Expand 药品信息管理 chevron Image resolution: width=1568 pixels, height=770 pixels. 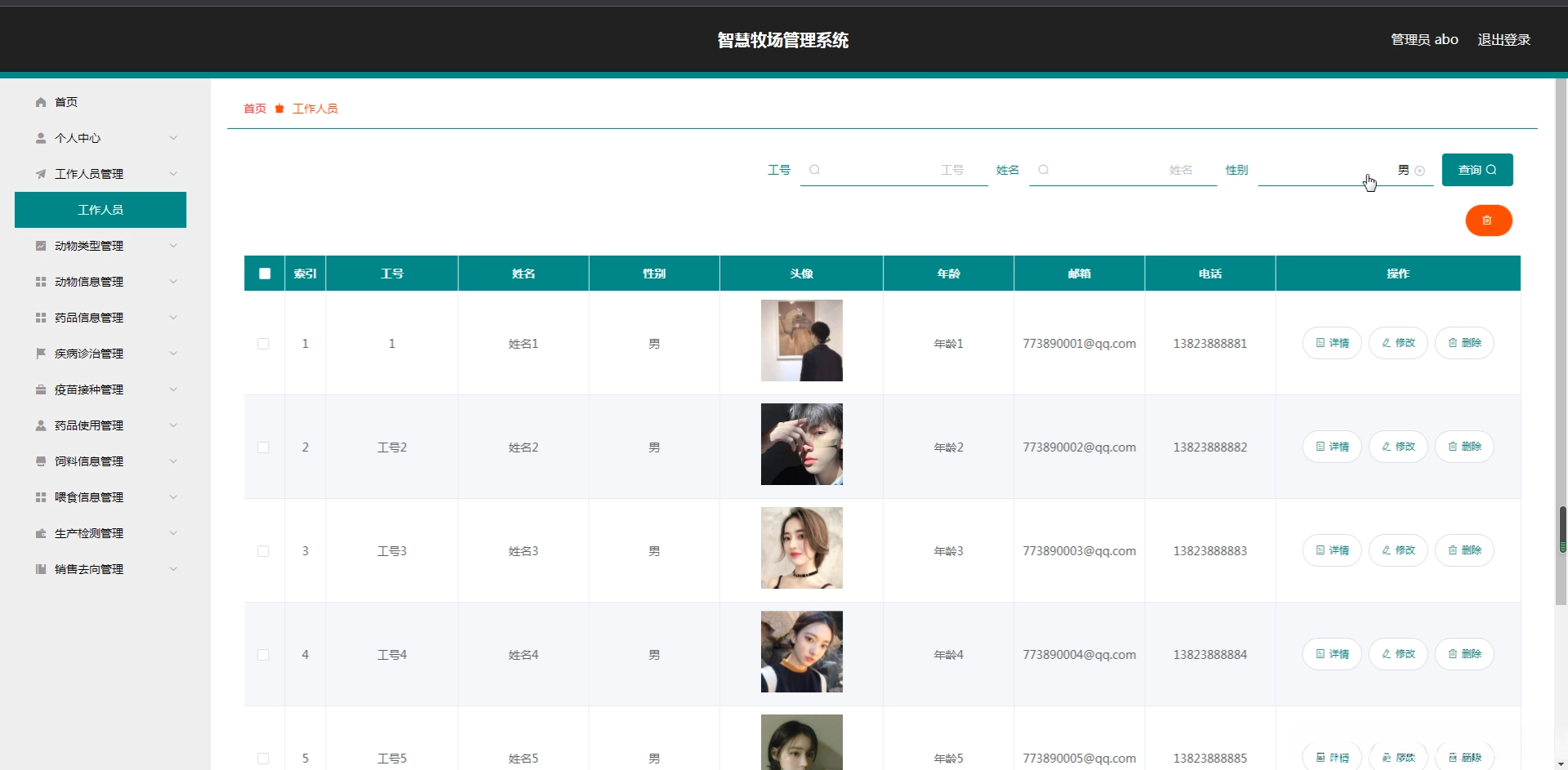tap(173, 318)
